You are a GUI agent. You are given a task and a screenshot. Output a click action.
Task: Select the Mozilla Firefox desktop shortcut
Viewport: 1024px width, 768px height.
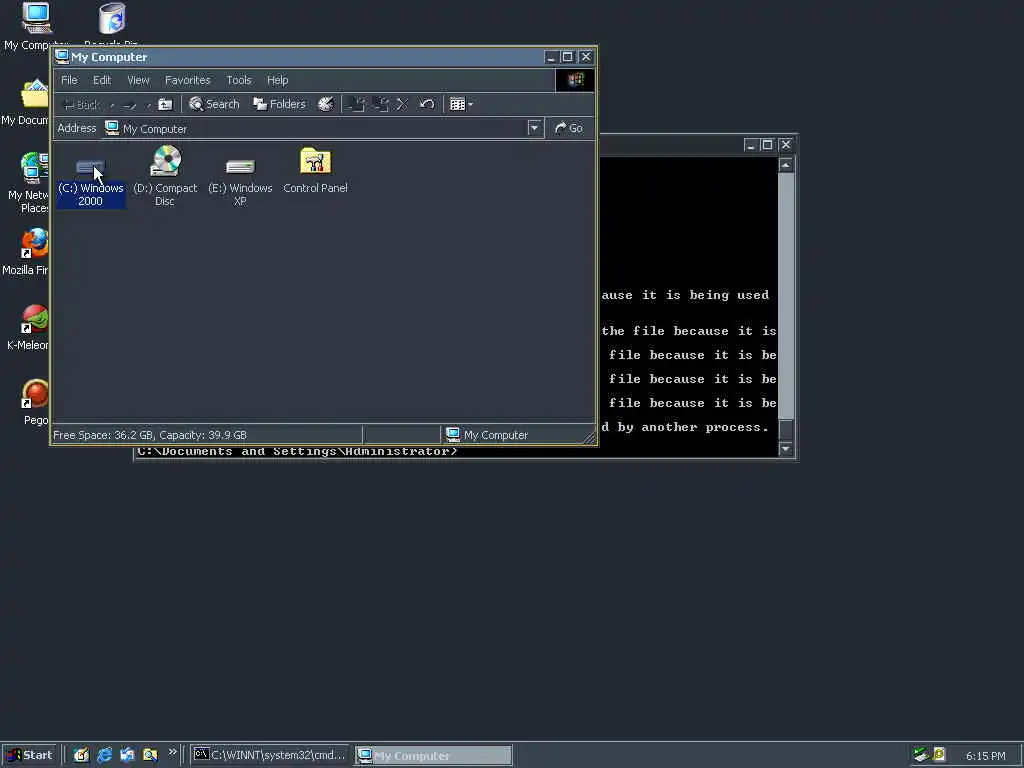[x=27, y=251]
